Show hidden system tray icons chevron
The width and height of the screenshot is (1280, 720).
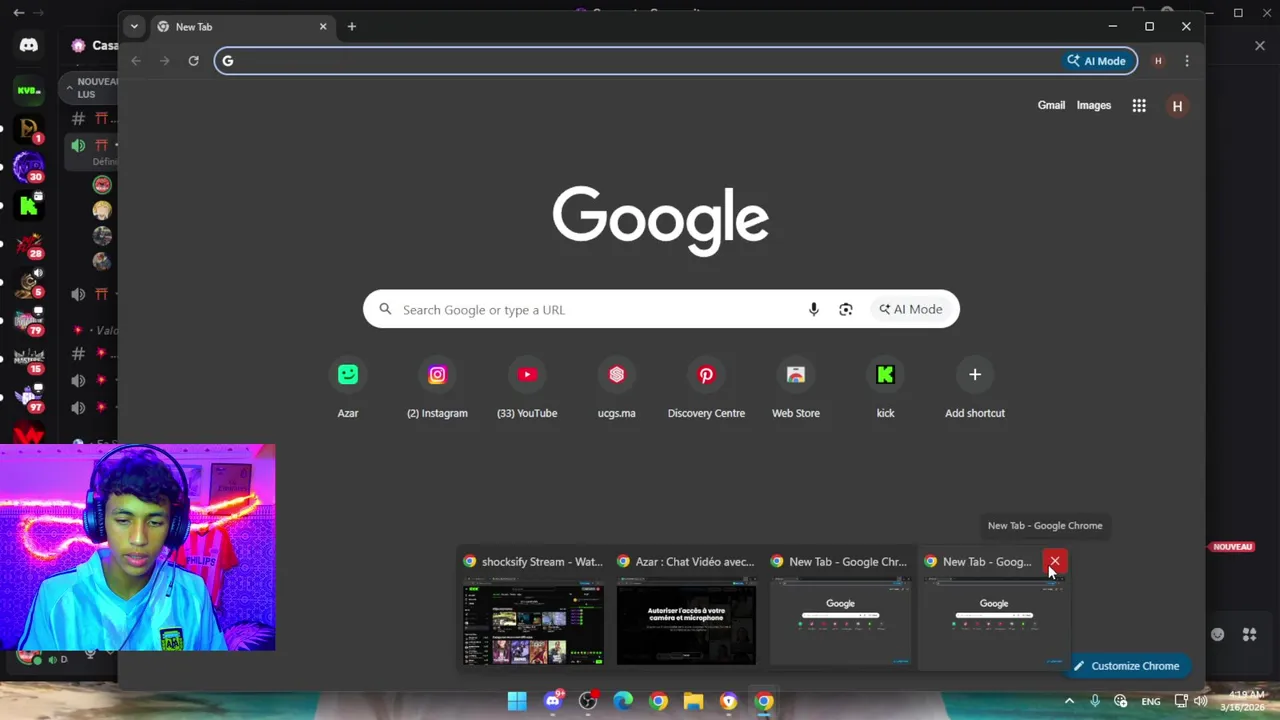click(x=1069, y=701)
